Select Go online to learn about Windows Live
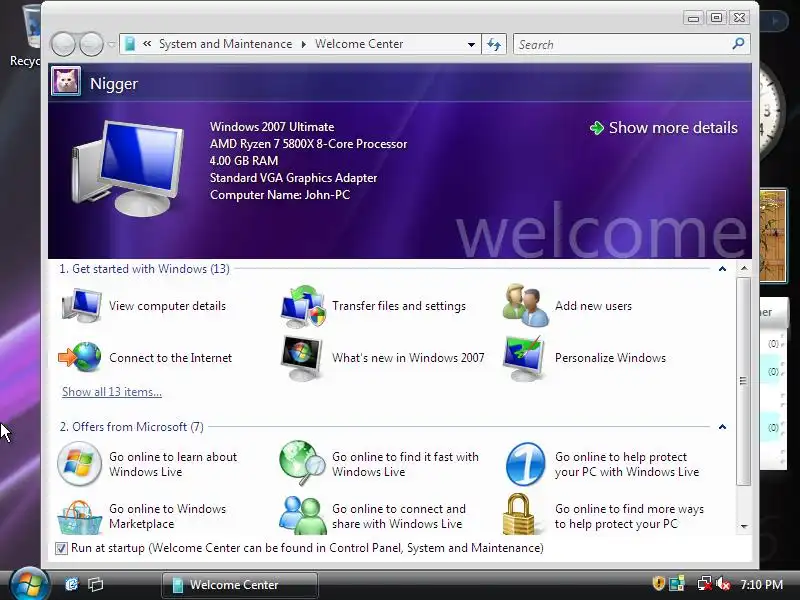Screen dimensions: 800x600 (147, 464)
